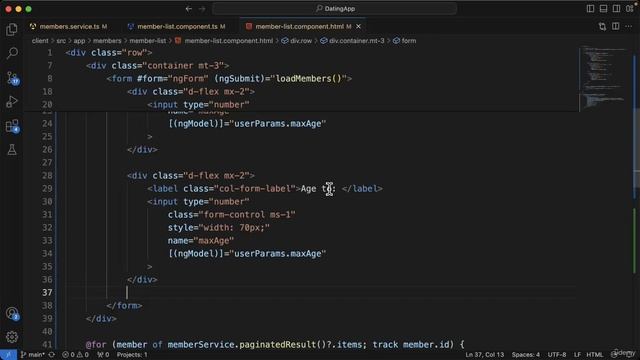The image size is (640, 360).
Task: Open errors and warnings count in status bar
Action: click(75, 355)
